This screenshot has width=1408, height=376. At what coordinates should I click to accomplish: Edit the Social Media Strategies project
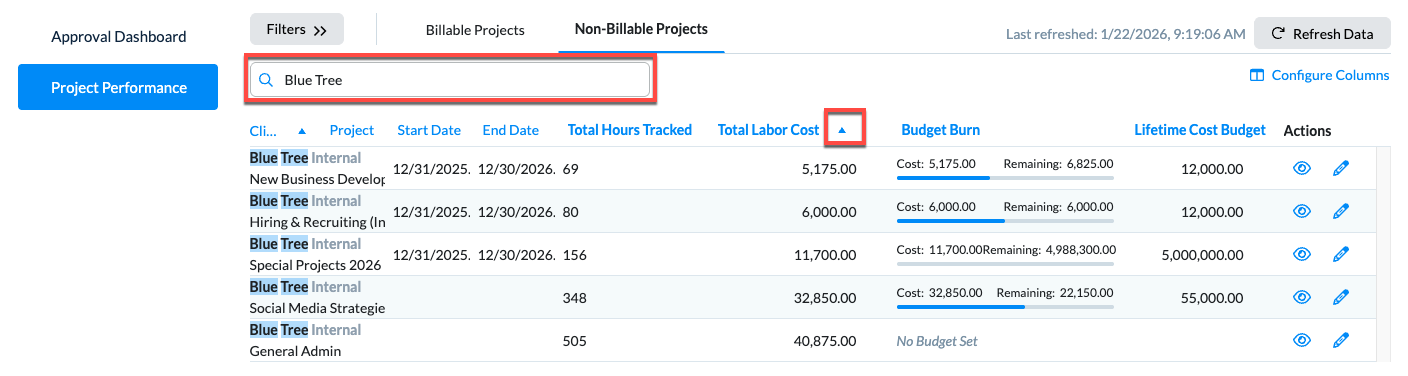click(x=1341, y=297)
